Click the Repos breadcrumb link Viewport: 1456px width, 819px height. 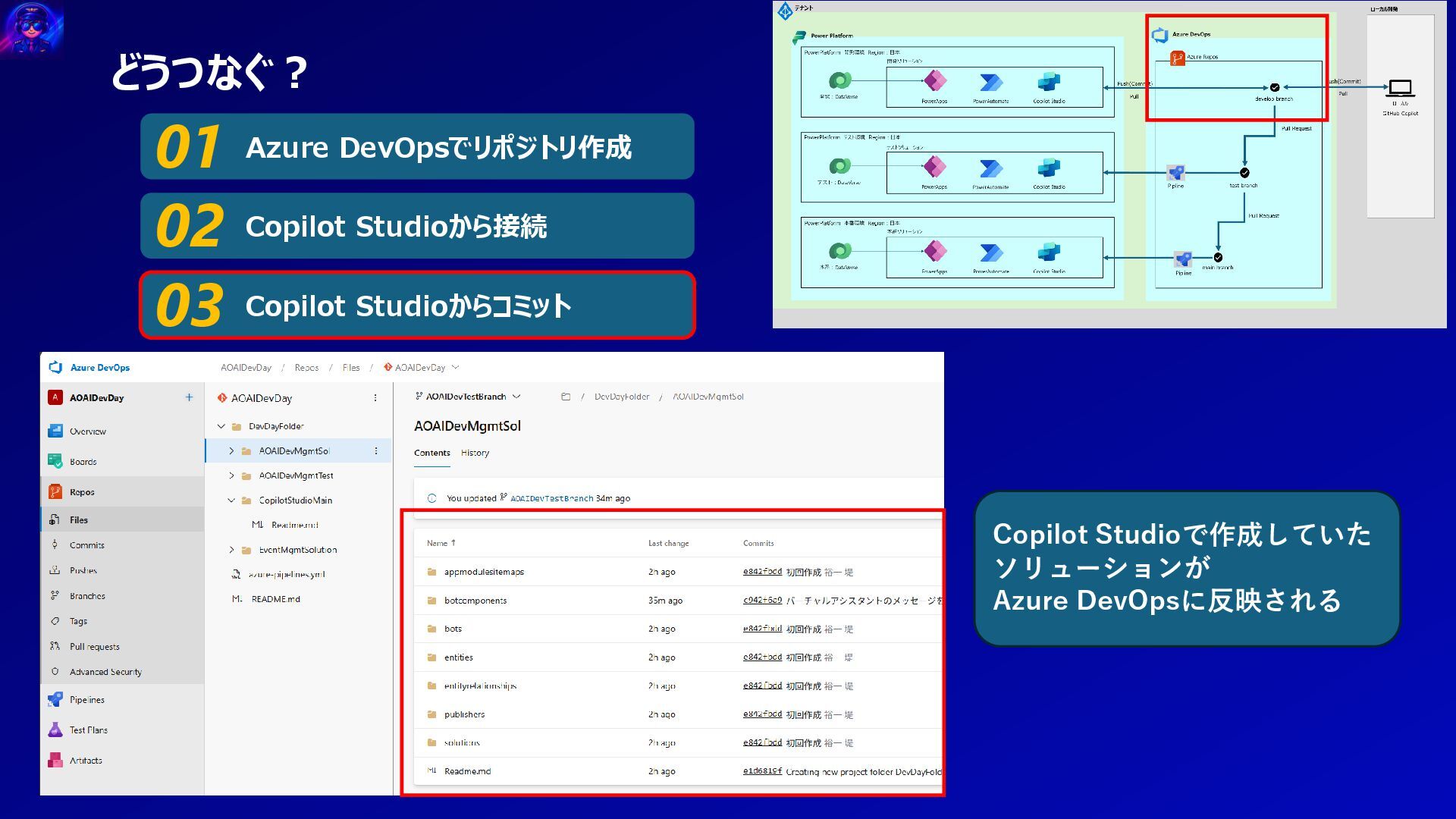tap(306, 368)
